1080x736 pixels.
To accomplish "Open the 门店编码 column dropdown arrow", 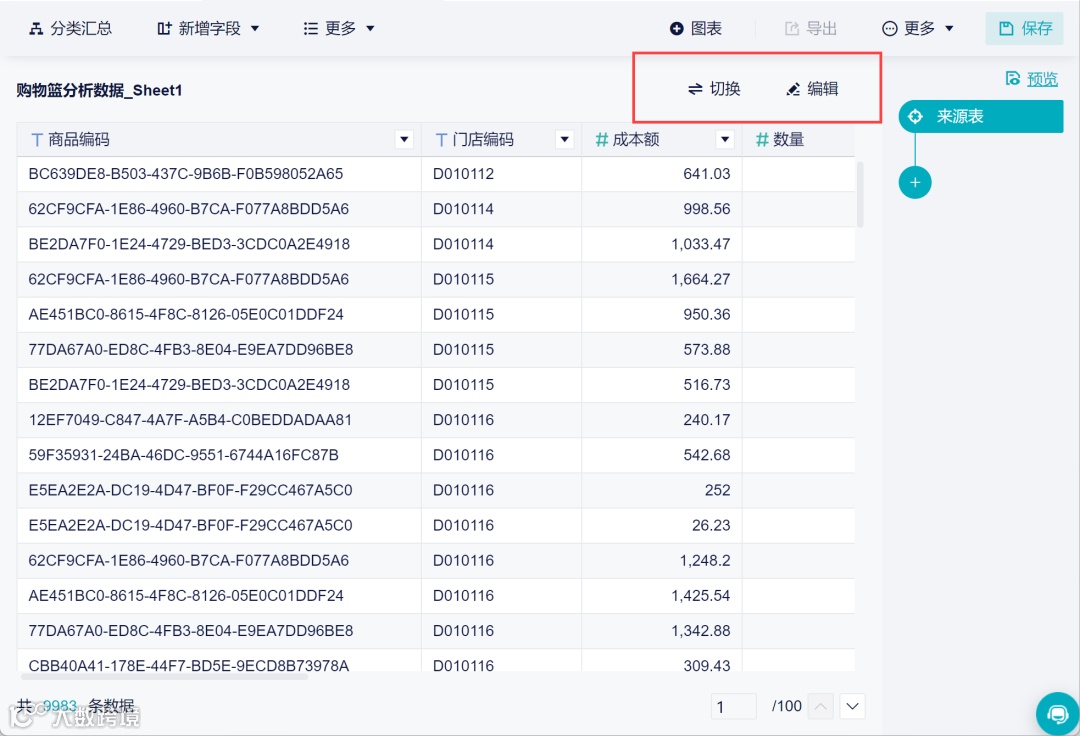I will point(564,139).
